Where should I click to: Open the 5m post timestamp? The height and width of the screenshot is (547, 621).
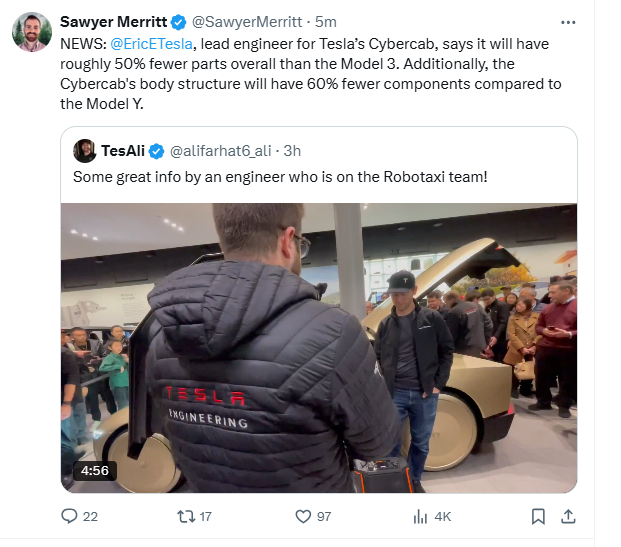tap(326, 22)
